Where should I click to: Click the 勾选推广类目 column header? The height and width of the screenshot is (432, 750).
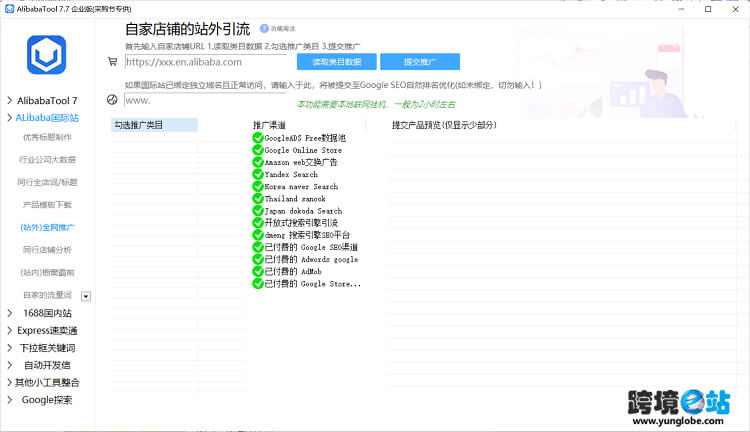pos(154,125)
